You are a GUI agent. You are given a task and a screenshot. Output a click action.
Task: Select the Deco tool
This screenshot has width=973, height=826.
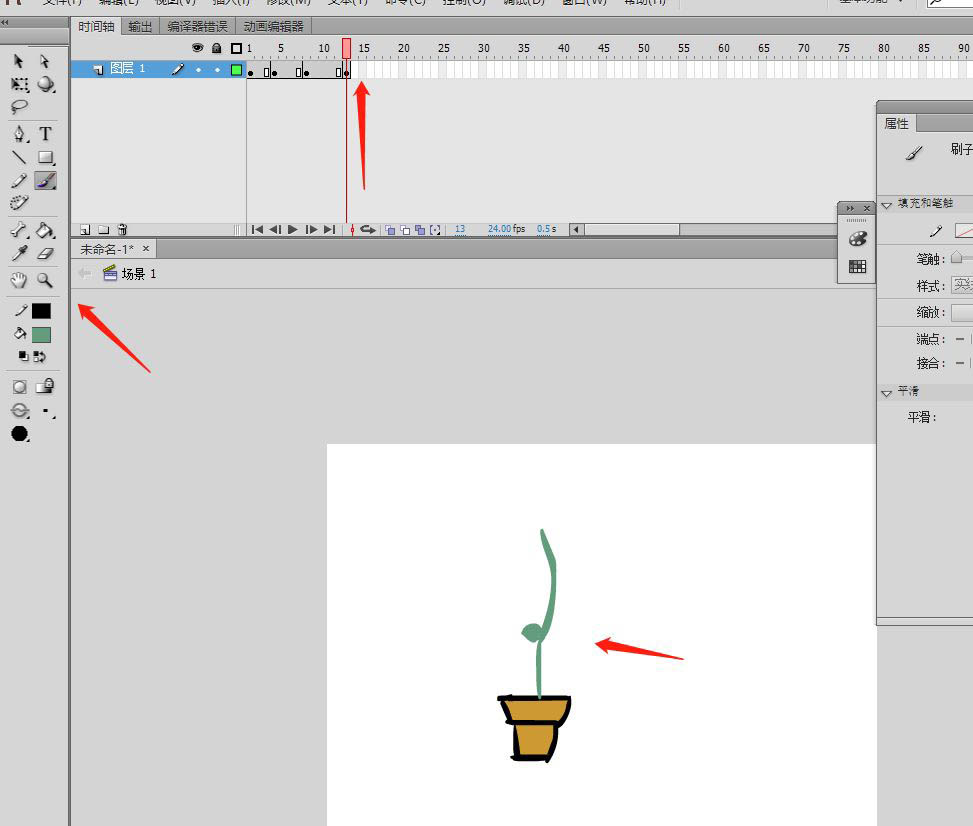point(19,202)
